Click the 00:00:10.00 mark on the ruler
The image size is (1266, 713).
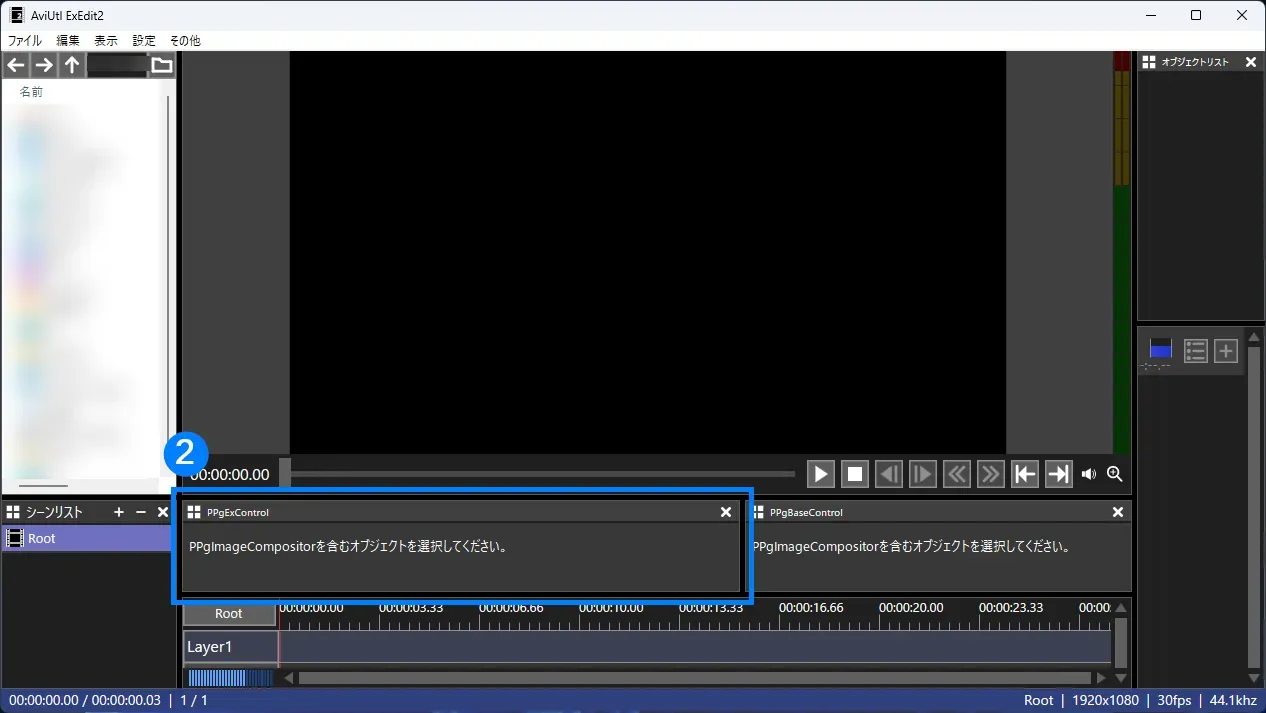(x=611, y=607)
